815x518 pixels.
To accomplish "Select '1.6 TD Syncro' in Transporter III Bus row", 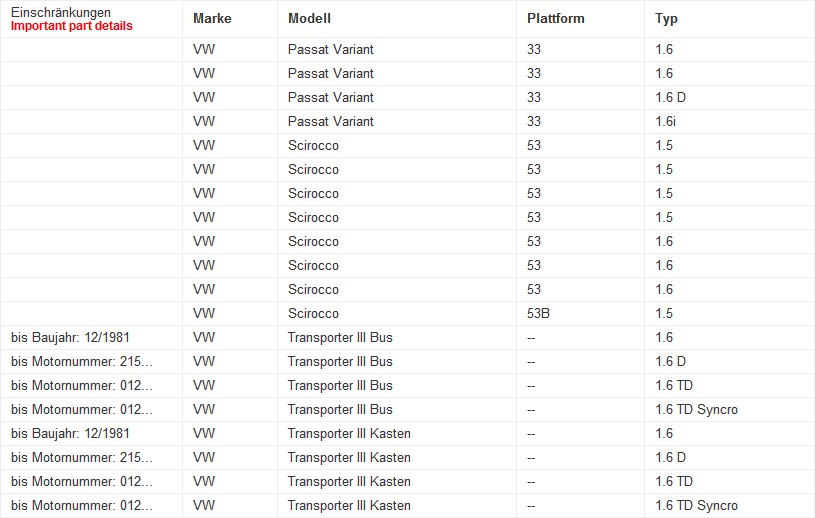I will pos(696,409).
